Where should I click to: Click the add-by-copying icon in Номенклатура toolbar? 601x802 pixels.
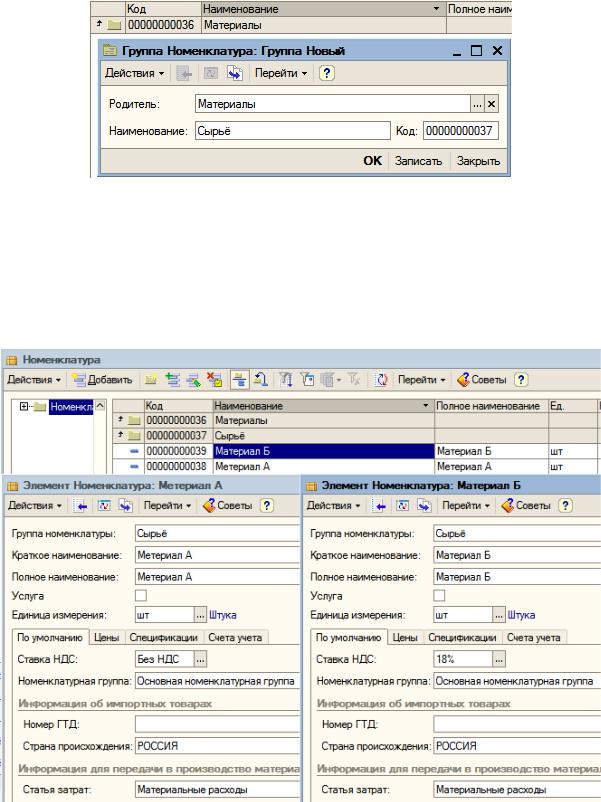[173, 380]
